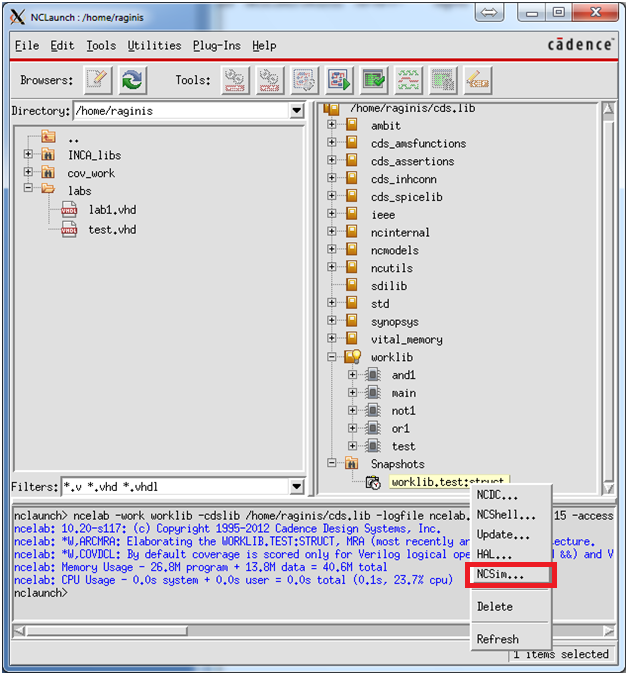Click the Filters input field
Screen dimensions: 628x675
(176, 487)
